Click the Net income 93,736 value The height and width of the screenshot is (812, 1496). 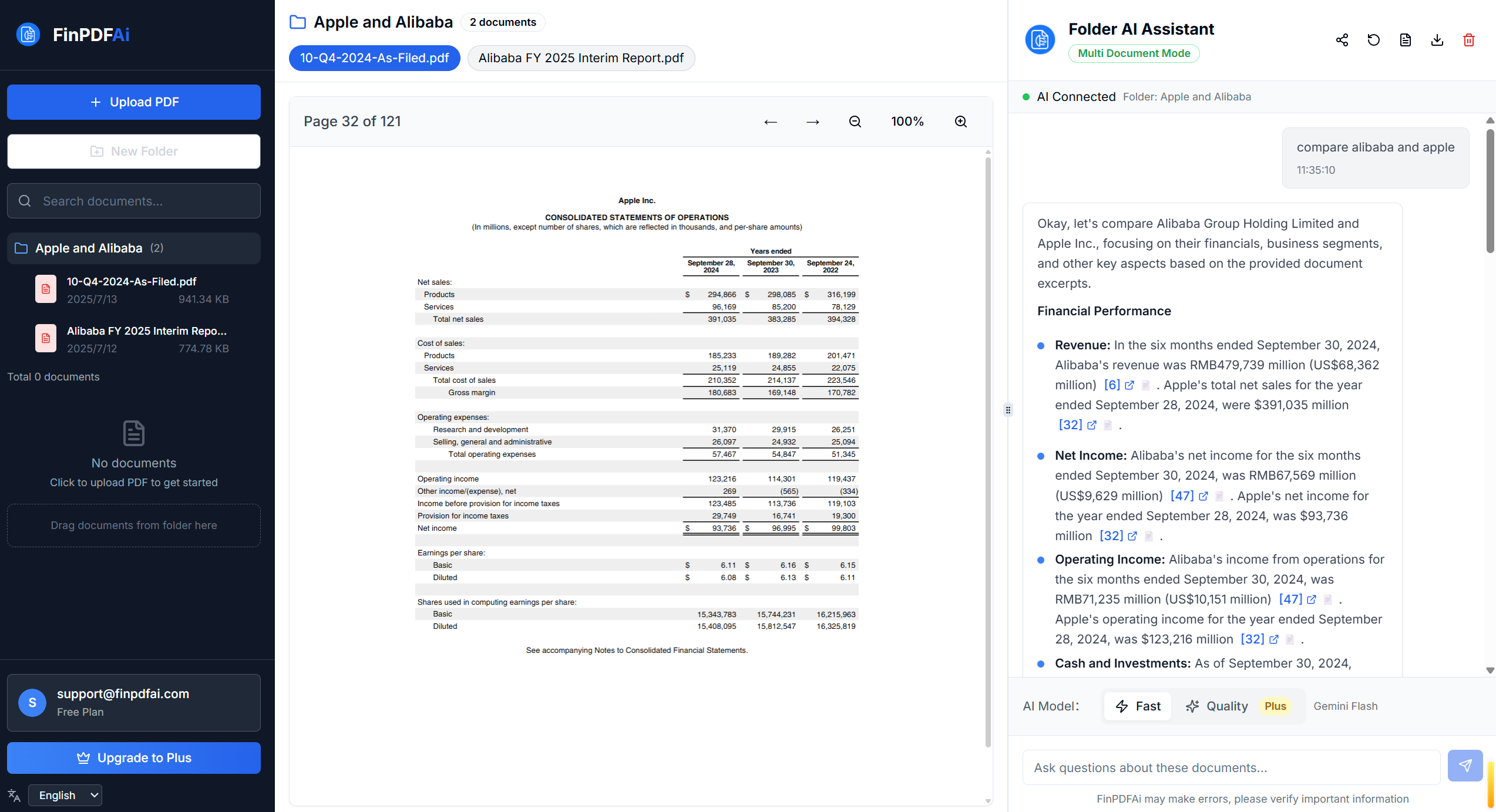(724, 528)
